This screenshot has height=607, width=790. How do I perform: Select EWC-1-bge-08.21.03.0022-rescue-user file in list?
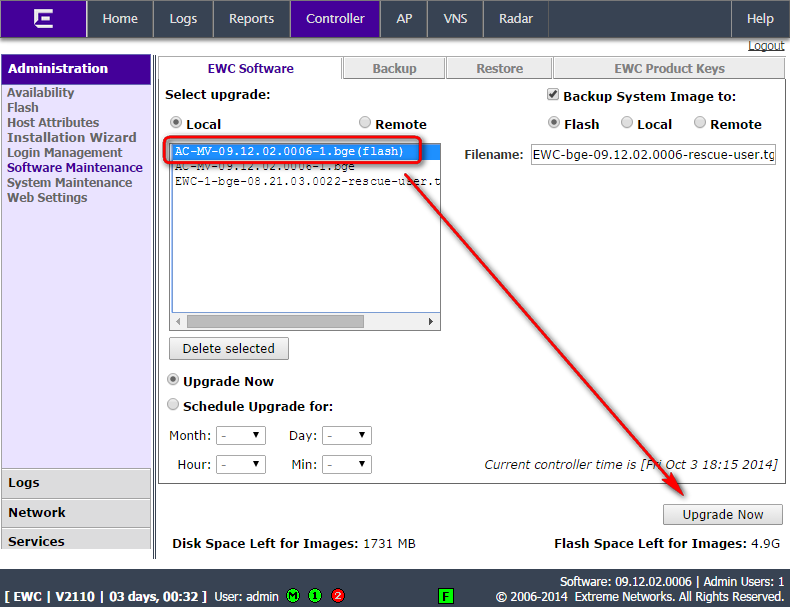coord(306,181)
